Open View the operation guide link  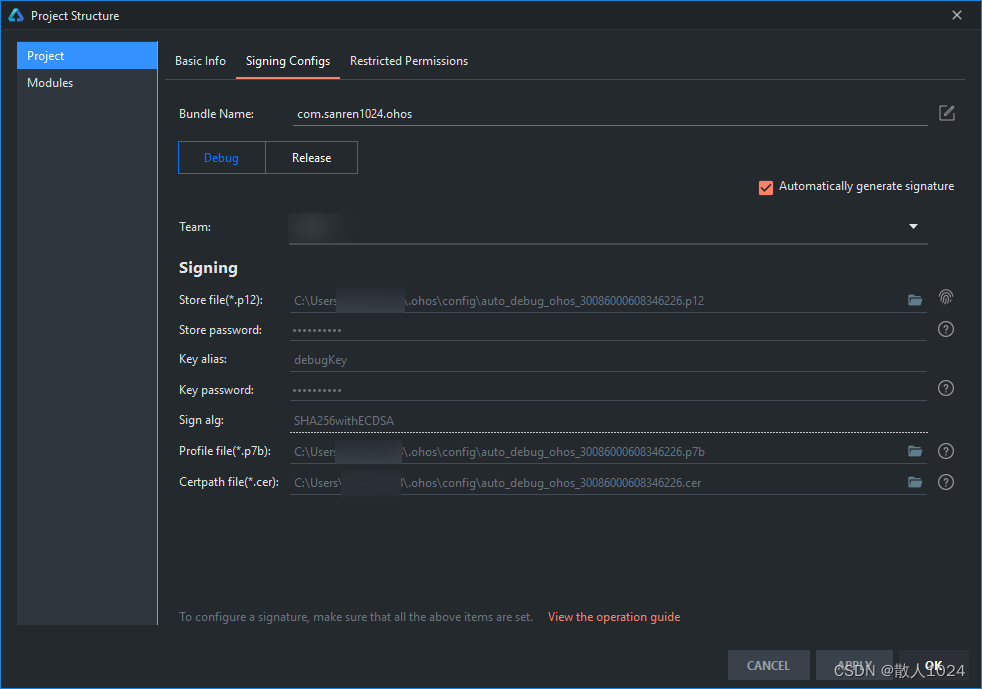tap(614, 617)
